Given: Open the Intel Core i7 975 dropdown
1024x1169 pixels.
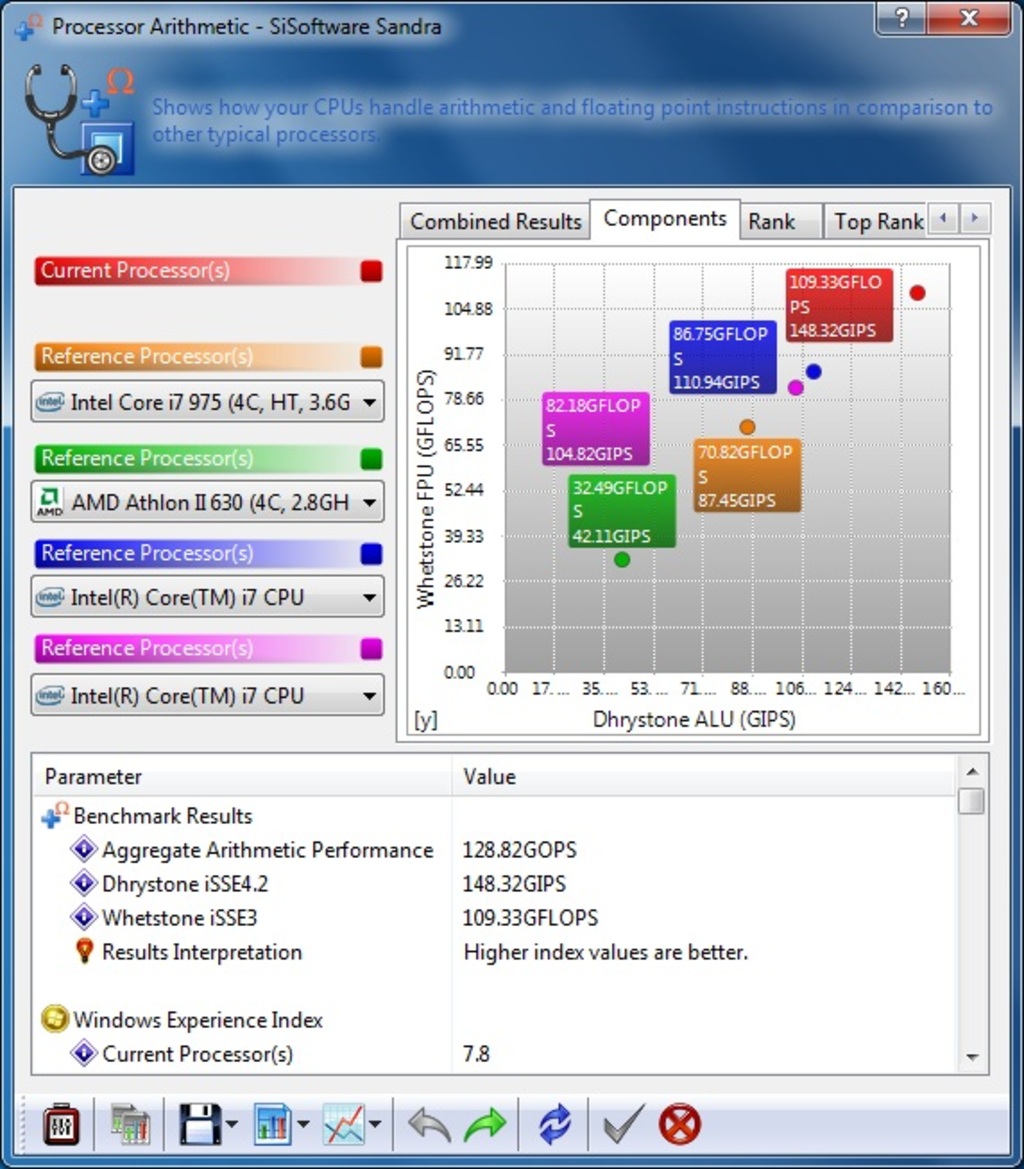Looking at the screenshot, I should point(208,403).
